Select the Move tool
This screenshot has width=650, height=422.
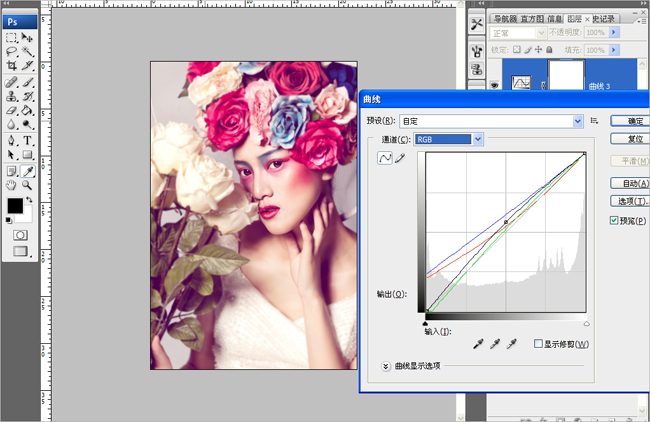click(27, 38)
